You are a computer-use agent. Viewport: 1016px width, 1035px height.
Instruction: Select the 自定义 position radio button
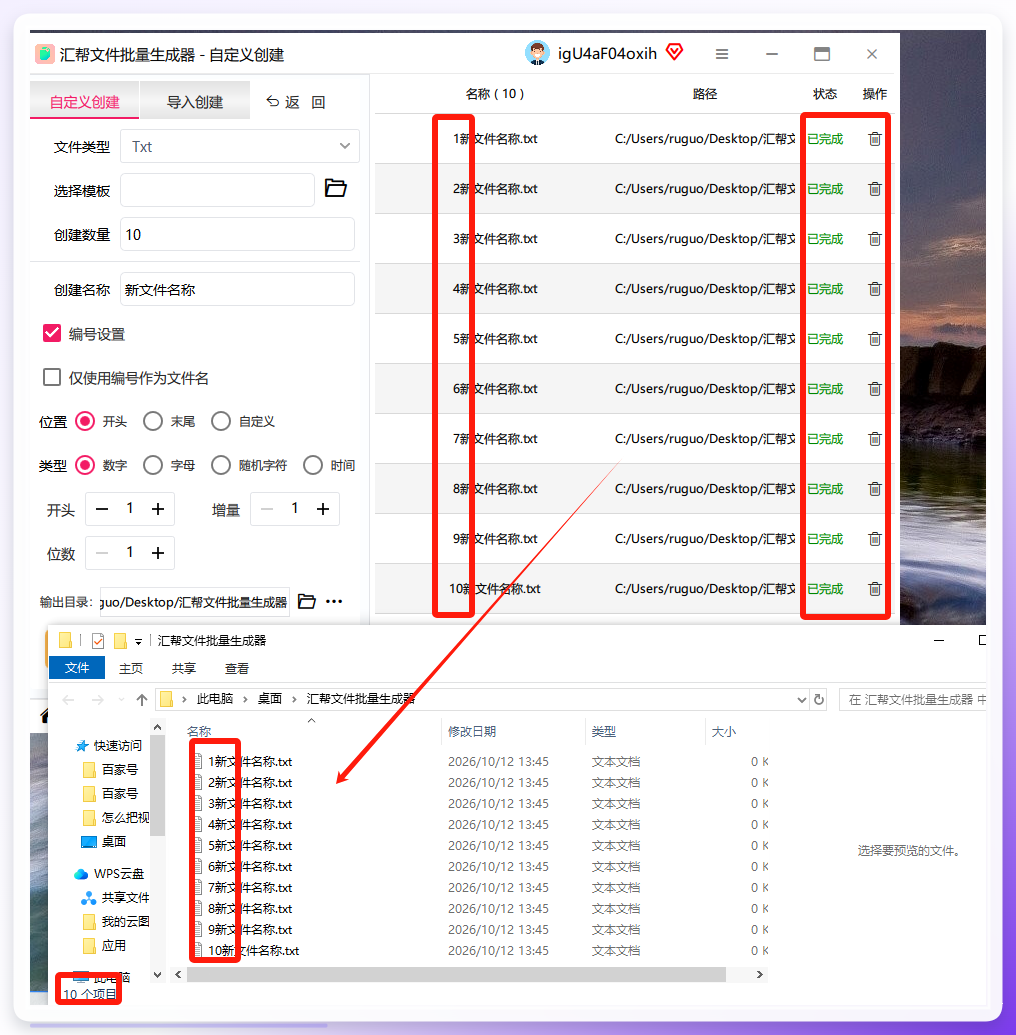click(x=221, y=421)
